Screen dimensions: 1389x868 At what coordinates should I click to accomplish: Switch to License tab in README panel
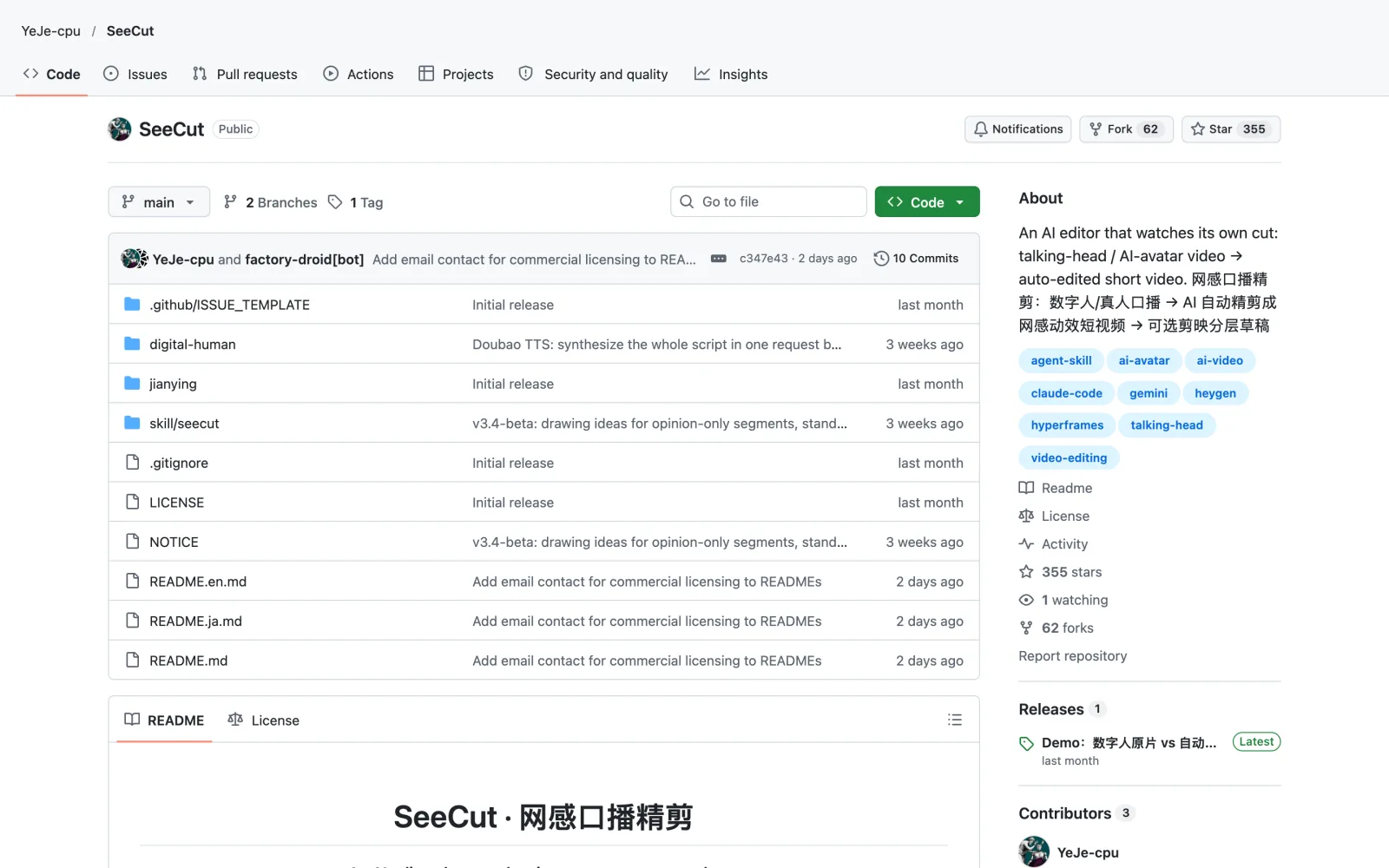(263, 720)
